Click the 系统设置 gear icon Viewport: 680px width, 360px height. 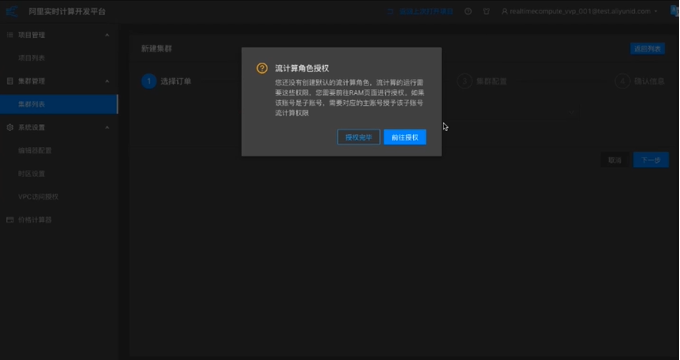tap(10, 128)
